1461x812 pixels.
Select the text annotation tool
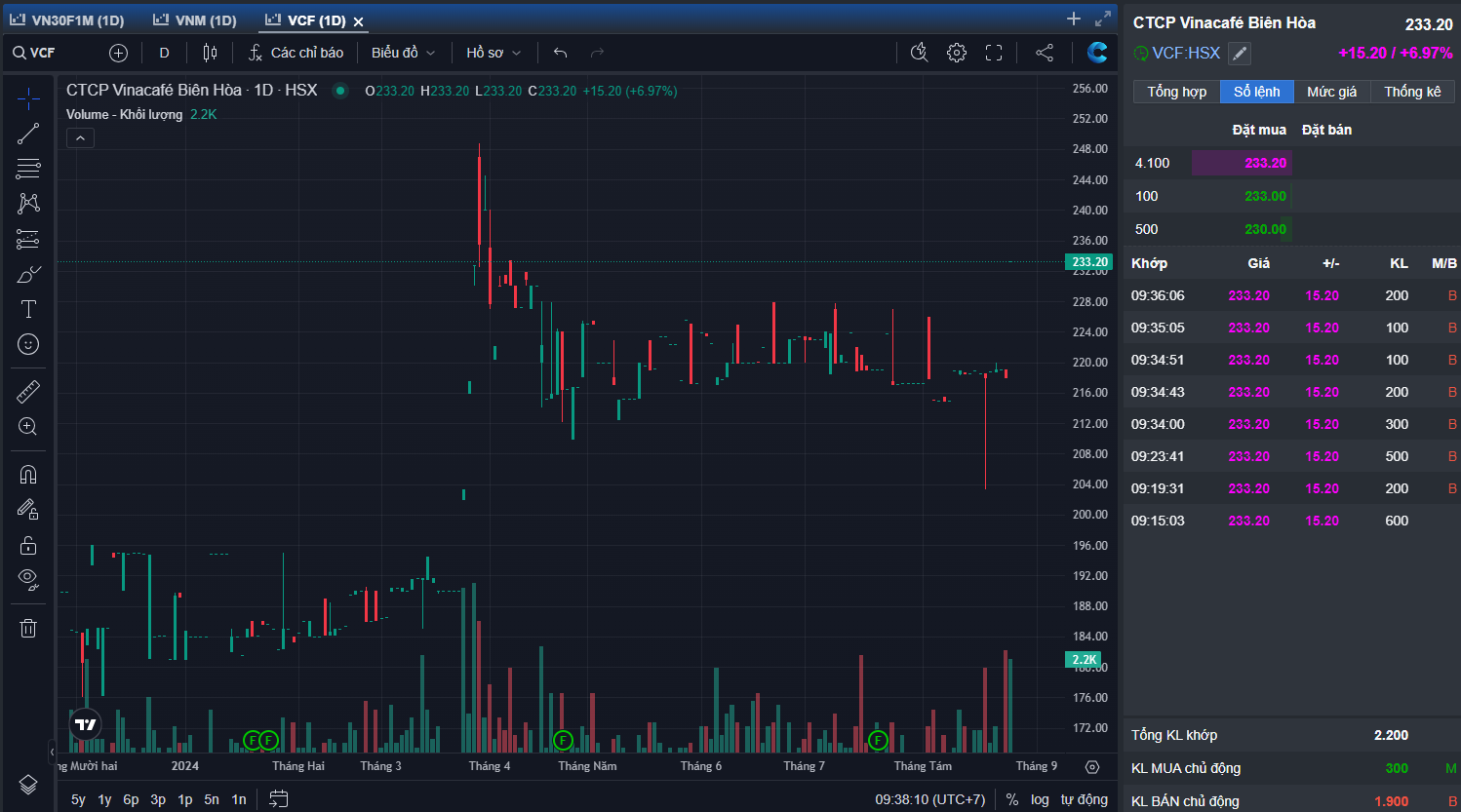28,309
